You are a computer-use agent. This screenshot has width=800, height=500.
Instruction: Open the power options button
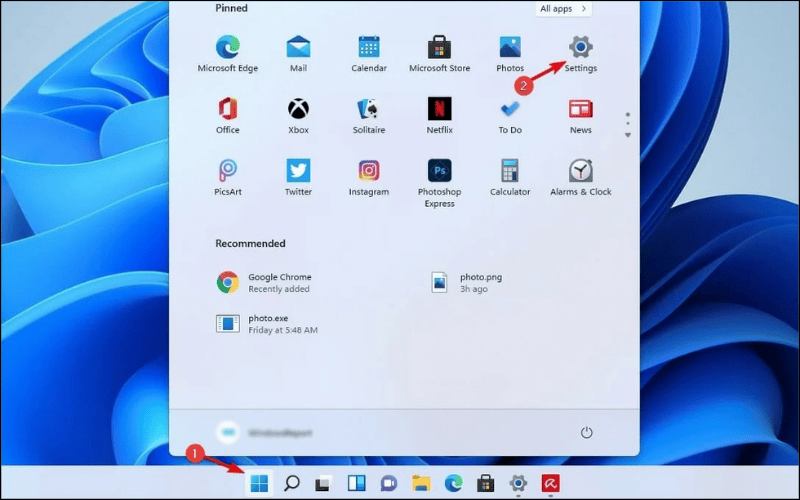pyautogui.click(x=586, y=432)
